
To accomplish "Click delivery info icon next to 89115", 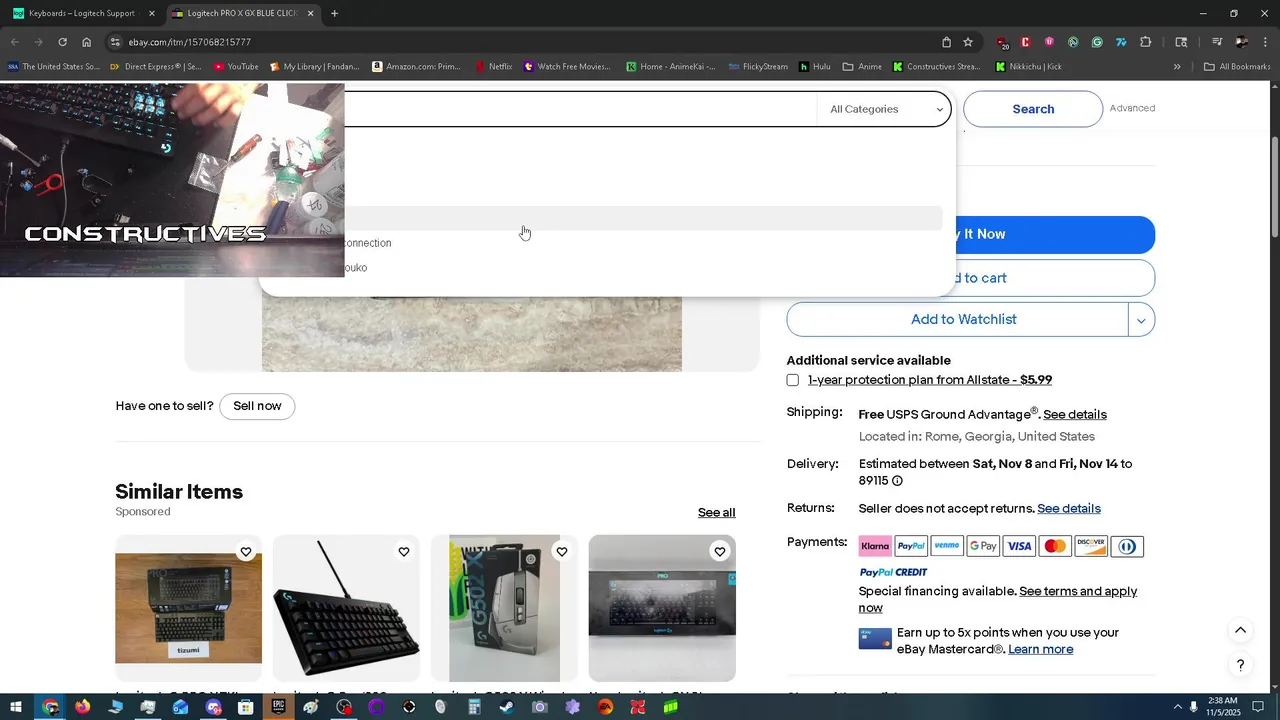I will (897, 481).
